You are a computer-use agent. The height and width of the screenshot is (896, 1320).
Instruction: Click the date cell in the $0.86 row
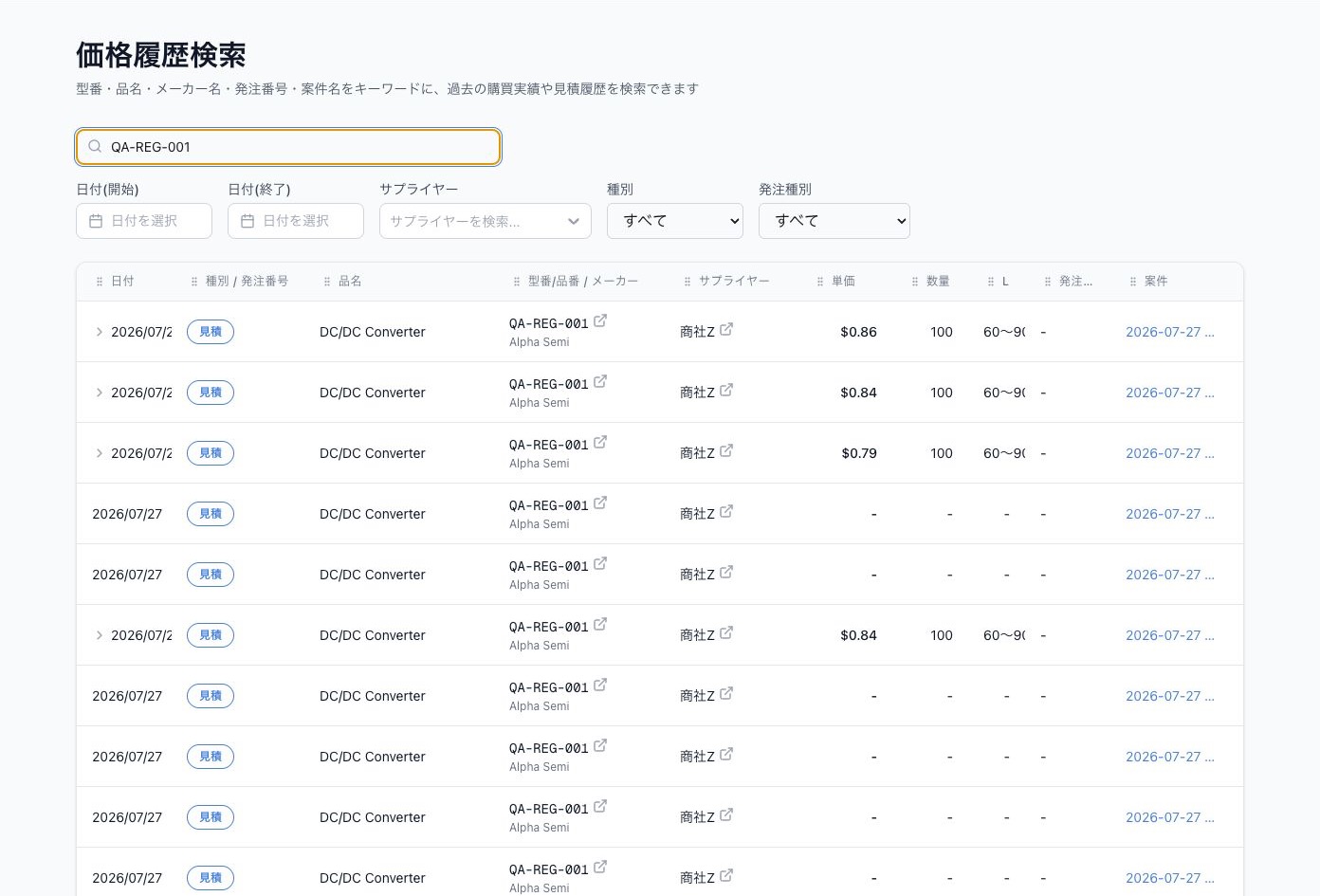(141, 332)
